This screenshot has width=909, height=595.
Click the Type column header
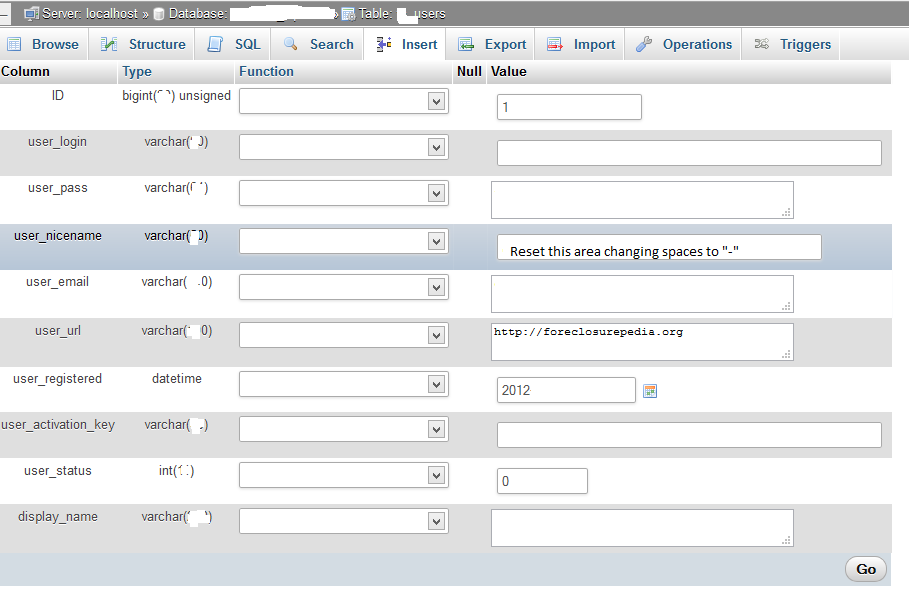point(137,71)
